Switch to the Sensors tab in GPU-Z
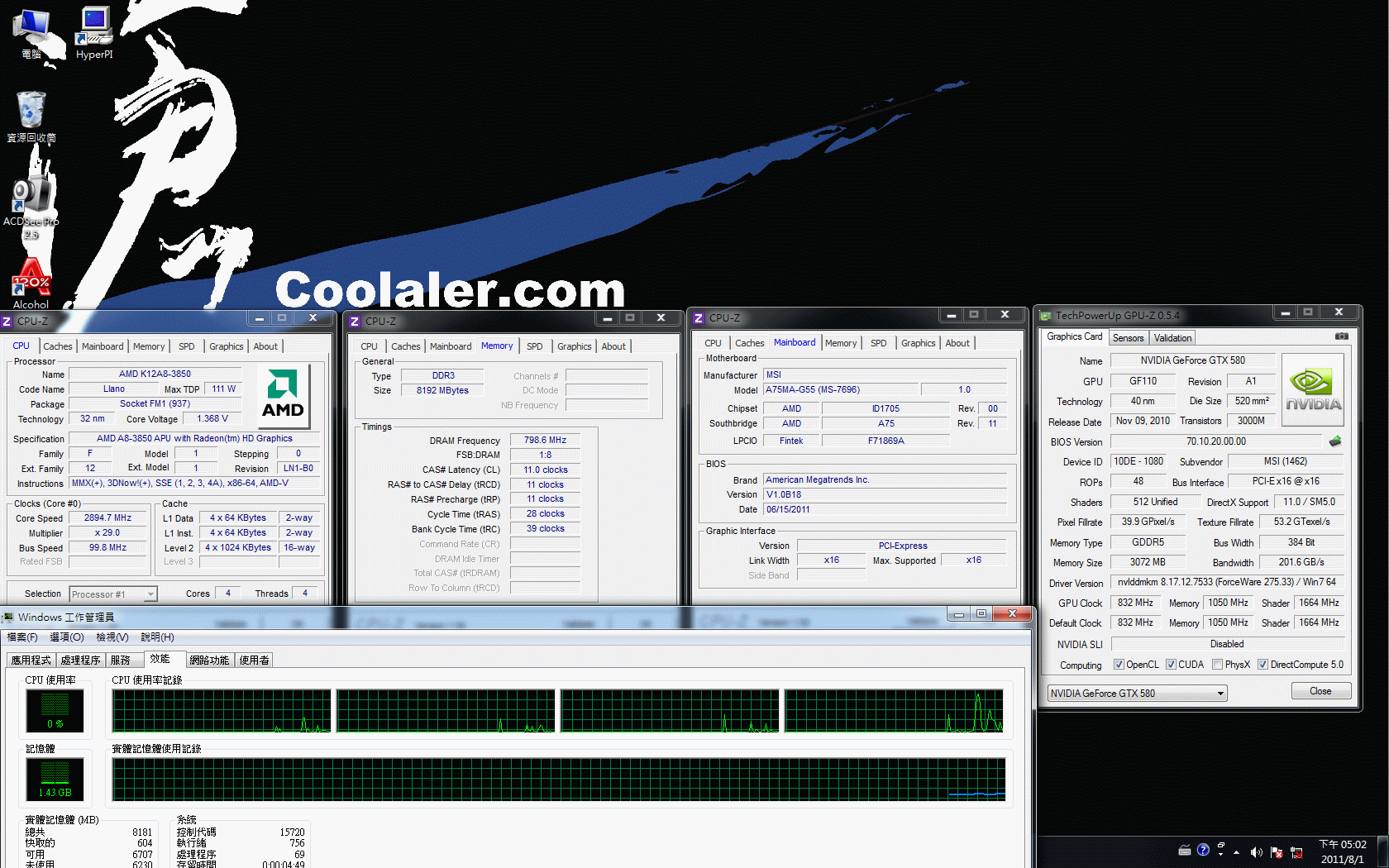Screen dimensions: 1389x868 [x=1128, y=338]
